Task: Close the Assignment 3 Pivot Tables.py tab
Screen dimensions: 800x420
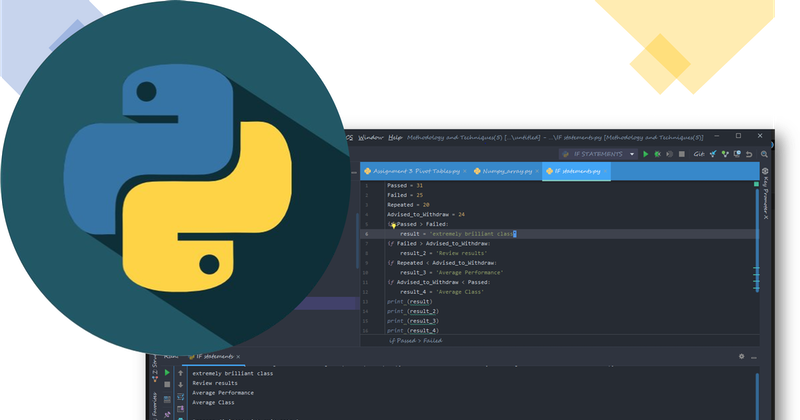Action: click(x=465, y=171)
